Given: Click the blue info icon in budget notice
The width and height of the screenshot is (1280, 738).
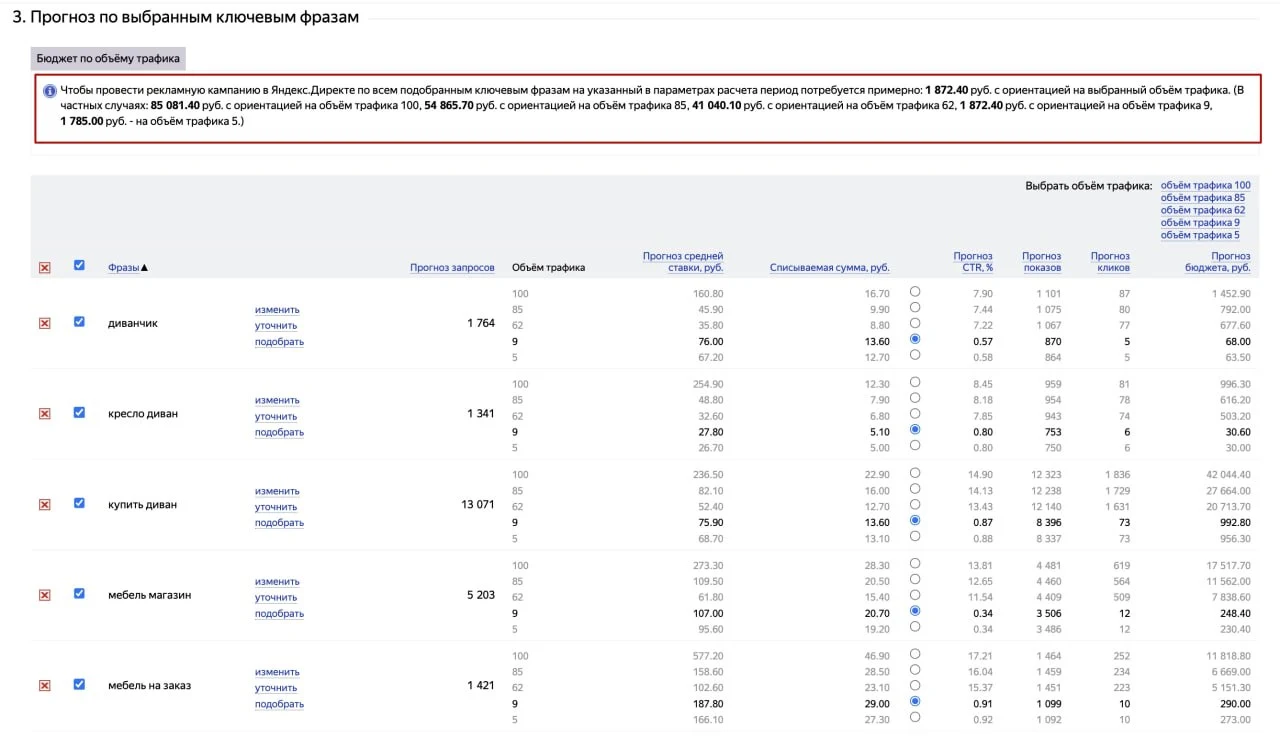Looking at the screenshot, I should pos(49,90).
